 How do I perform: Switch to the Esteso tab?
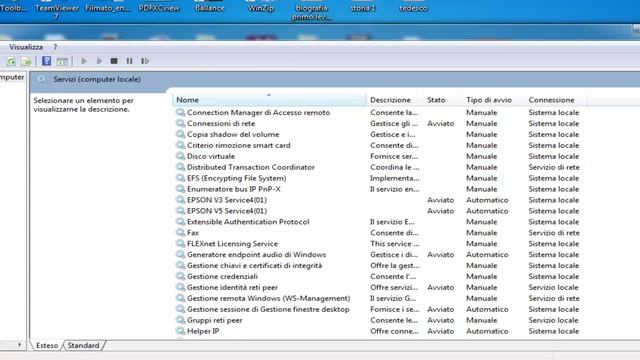47,345
